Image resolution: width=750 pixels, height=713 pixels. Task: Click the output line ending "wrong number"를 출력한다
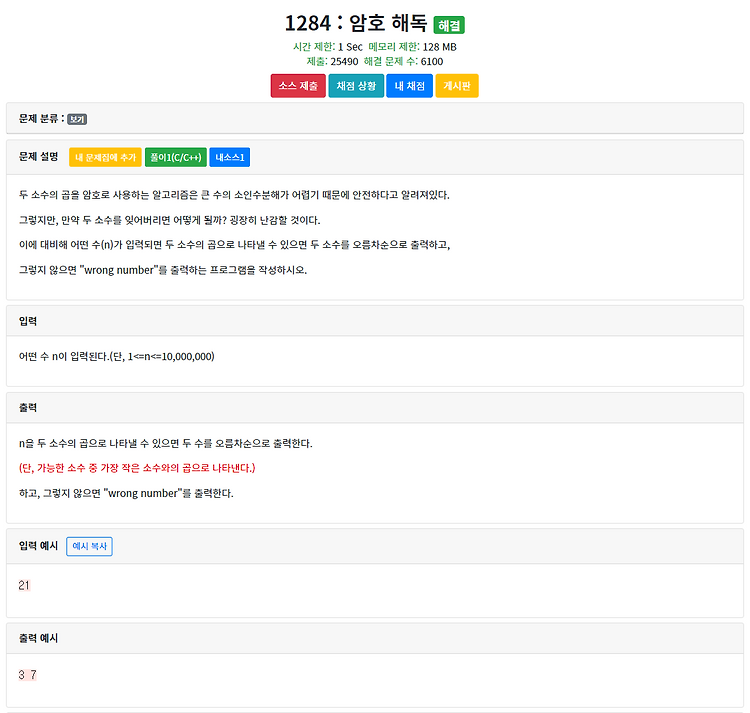(x=126, y=494)
